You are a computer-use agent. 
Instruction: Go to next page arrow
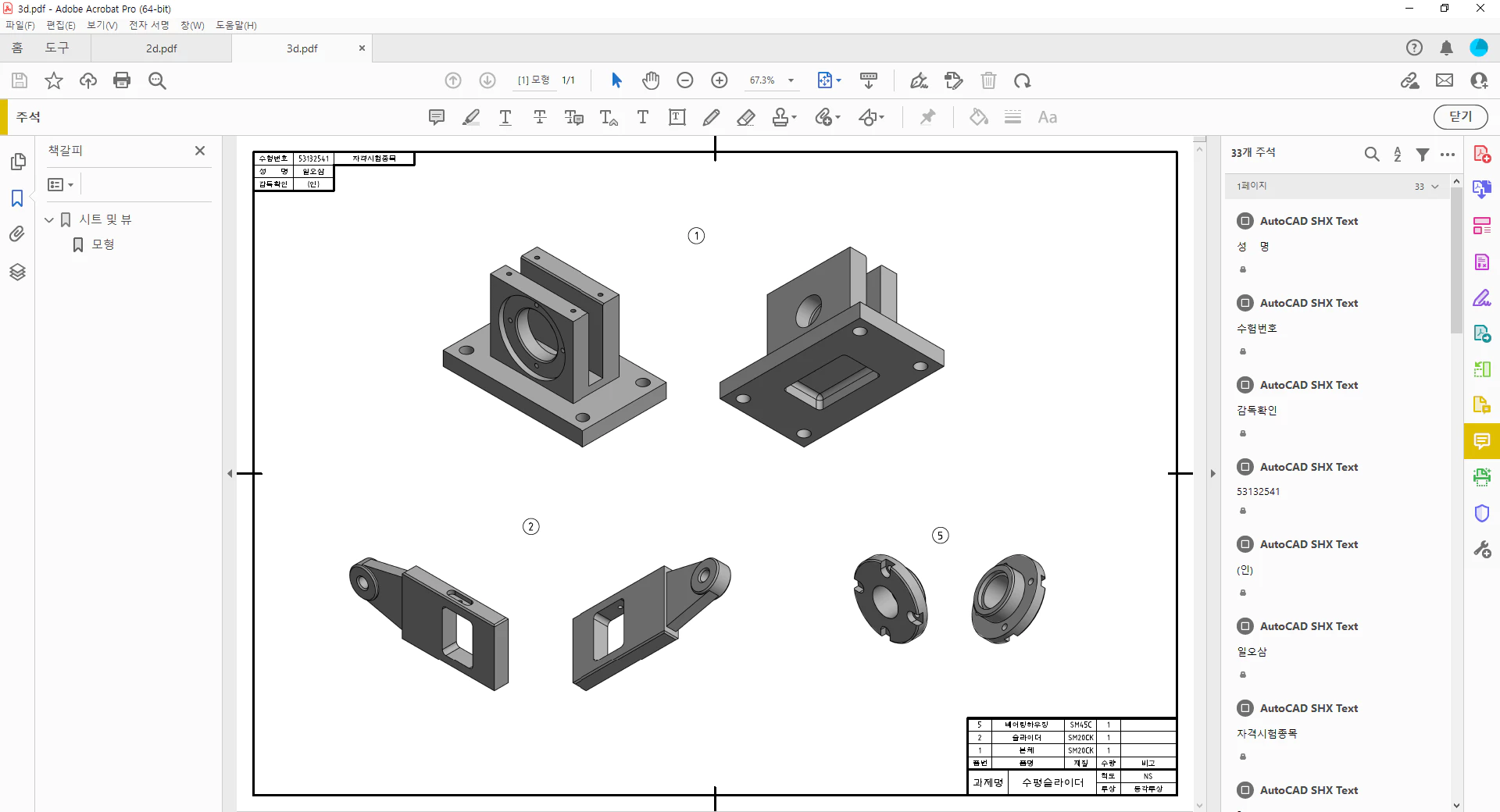click(x=487, y=80)
